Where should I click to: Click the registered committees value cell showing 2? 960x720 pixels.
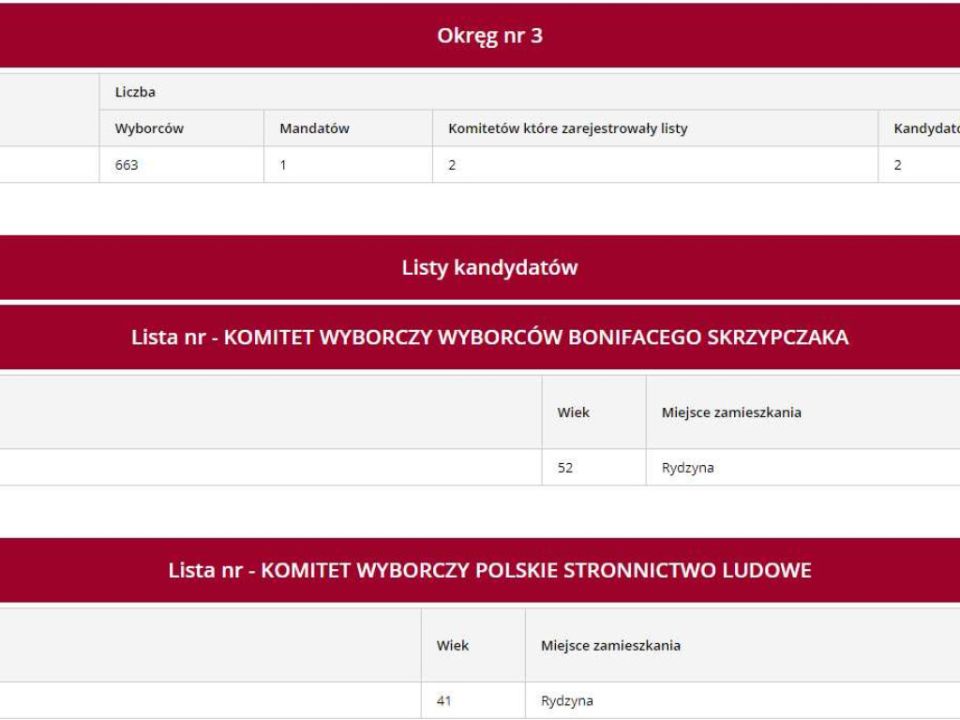click(452, 165)
